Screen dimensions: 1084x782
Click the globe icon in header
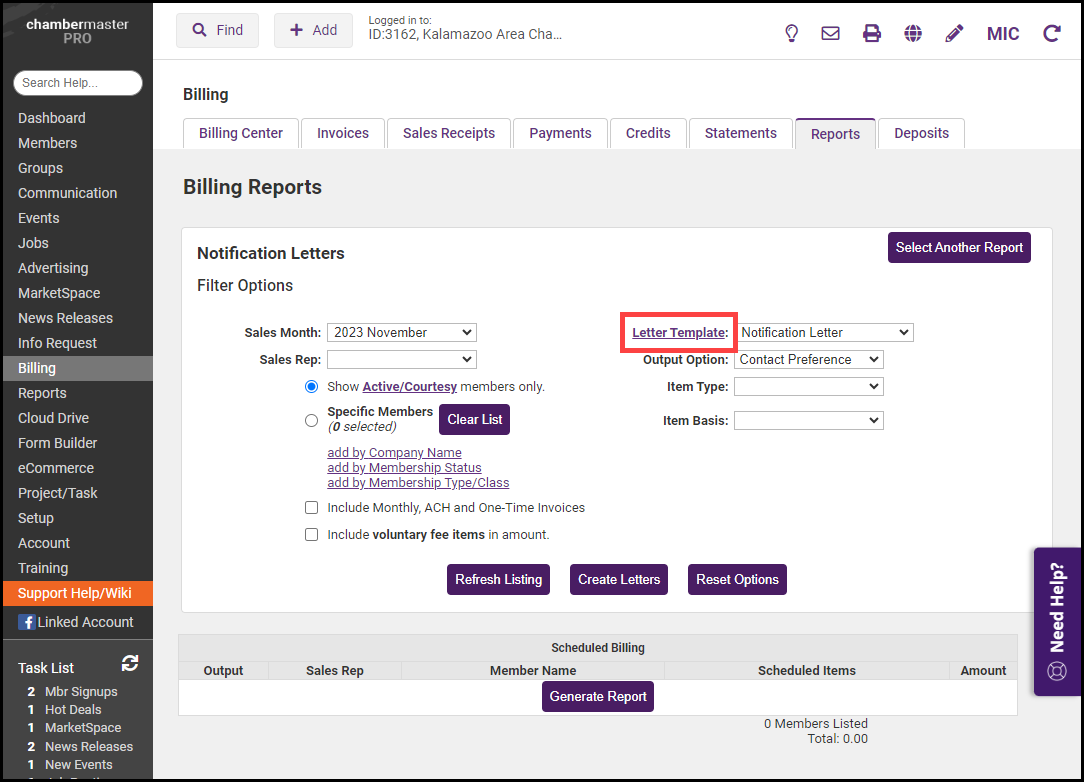[913, 33]
